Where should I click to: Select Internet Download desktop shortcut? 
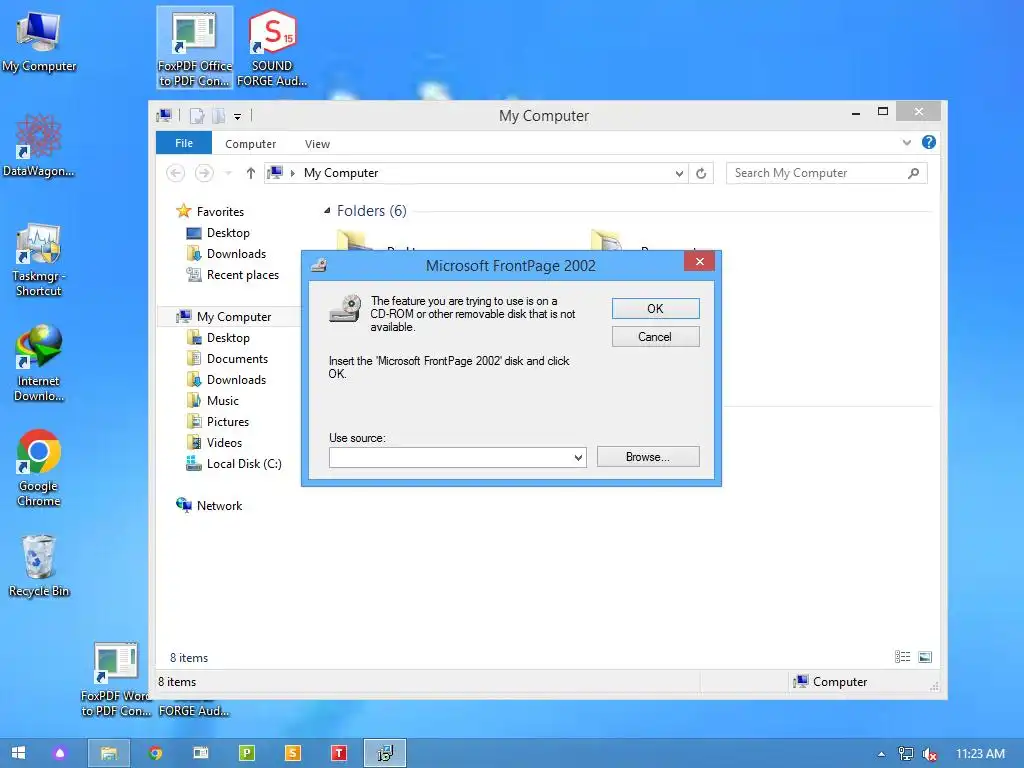tap(39, 363)
